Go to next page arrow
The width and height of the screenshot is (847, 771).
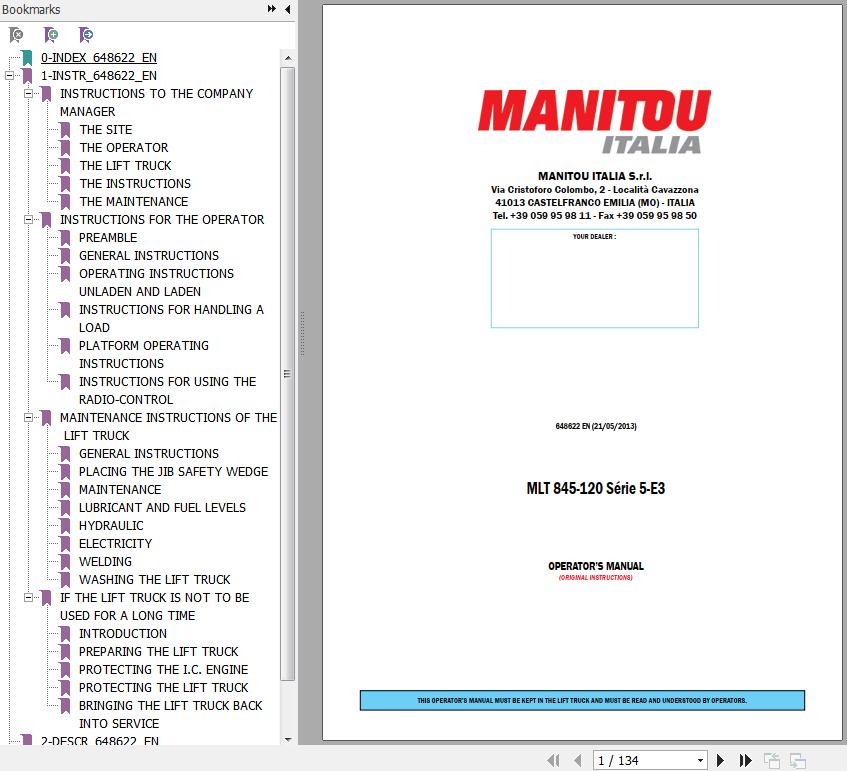(x=720, y=760)
